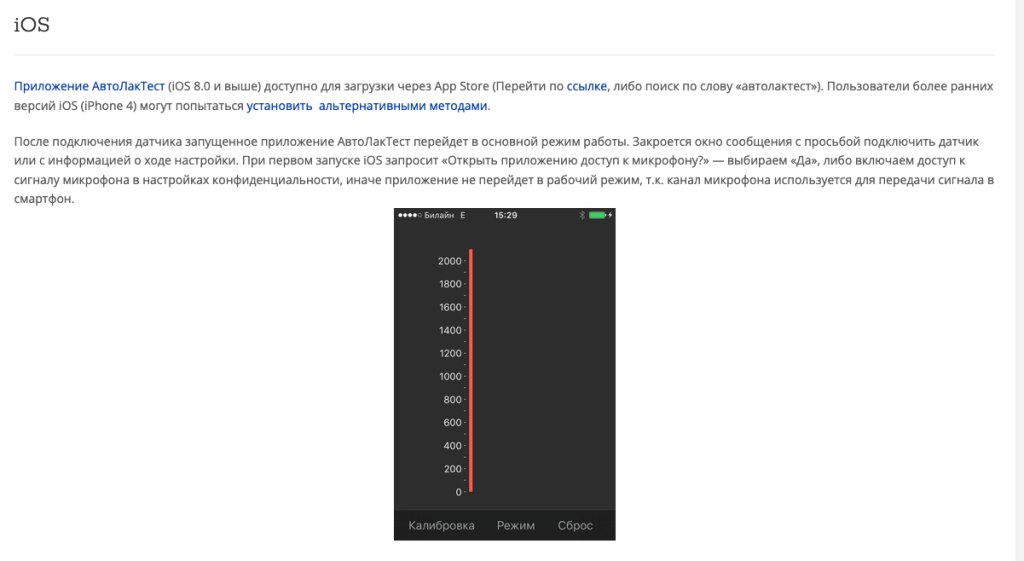This screenshot has height=561, width=1024.
Task: Click the Билайн carrier label
Action: 438,215
